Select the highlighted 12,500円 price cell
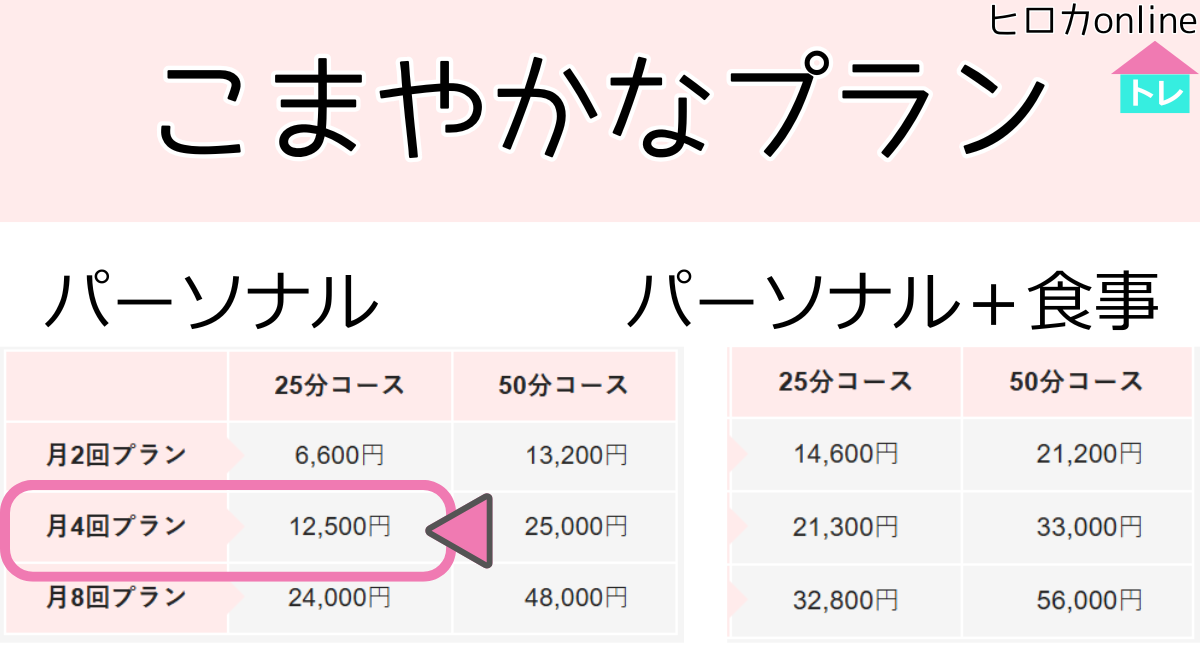This screenshot has height=656, width=1200. coord(340,527)
